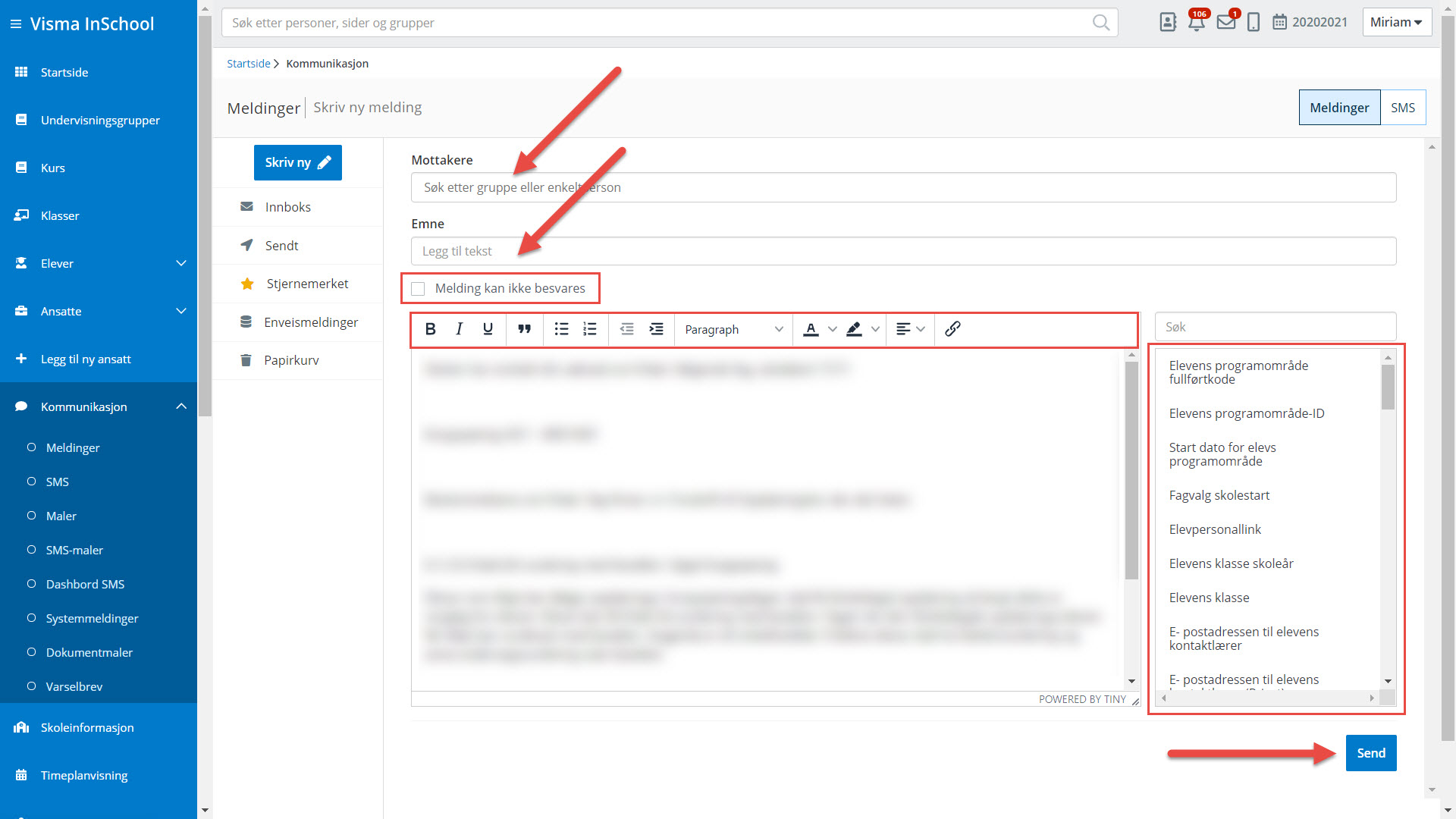Image resolution: width=1456 pixels, height=819 pixels.
Task: Open the notifications bell icon
Action: (x=1197, y=22)
